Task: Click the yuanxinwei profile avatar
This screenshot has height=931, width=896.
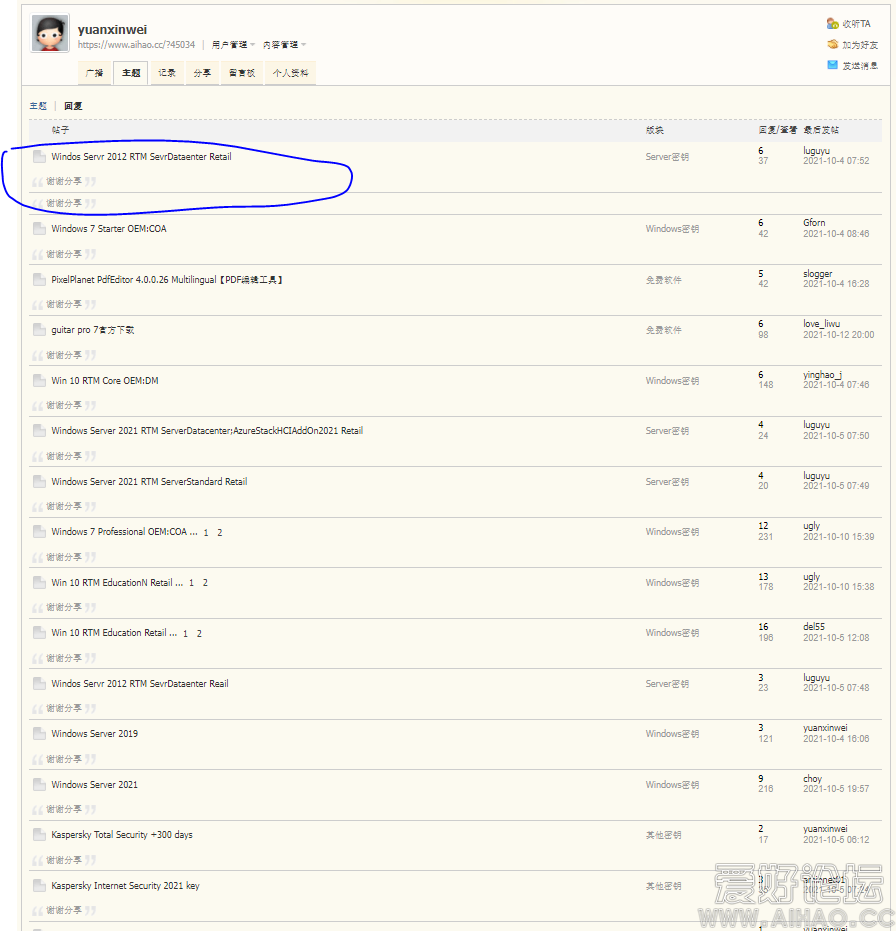Action: pos(50,34)
